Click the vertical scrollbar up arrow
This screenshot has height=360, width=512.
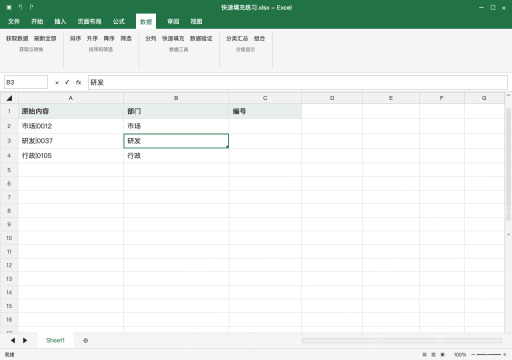coord(508,96)
